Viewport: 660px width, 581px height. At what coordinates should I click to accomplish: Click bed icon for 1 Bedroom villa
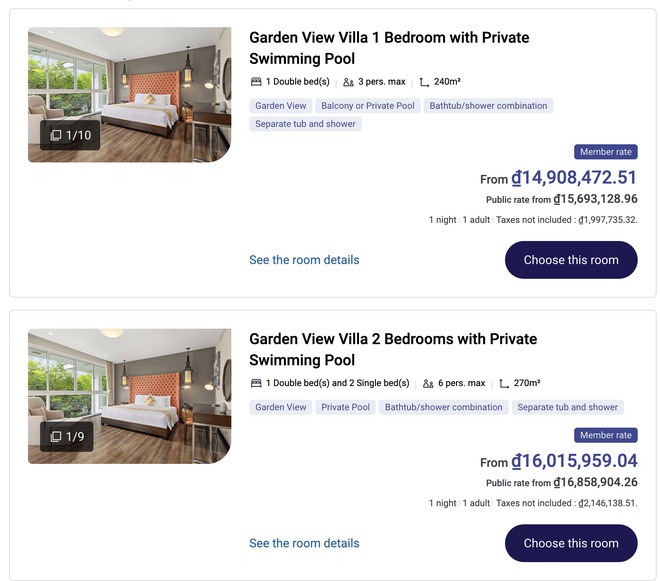256,82
